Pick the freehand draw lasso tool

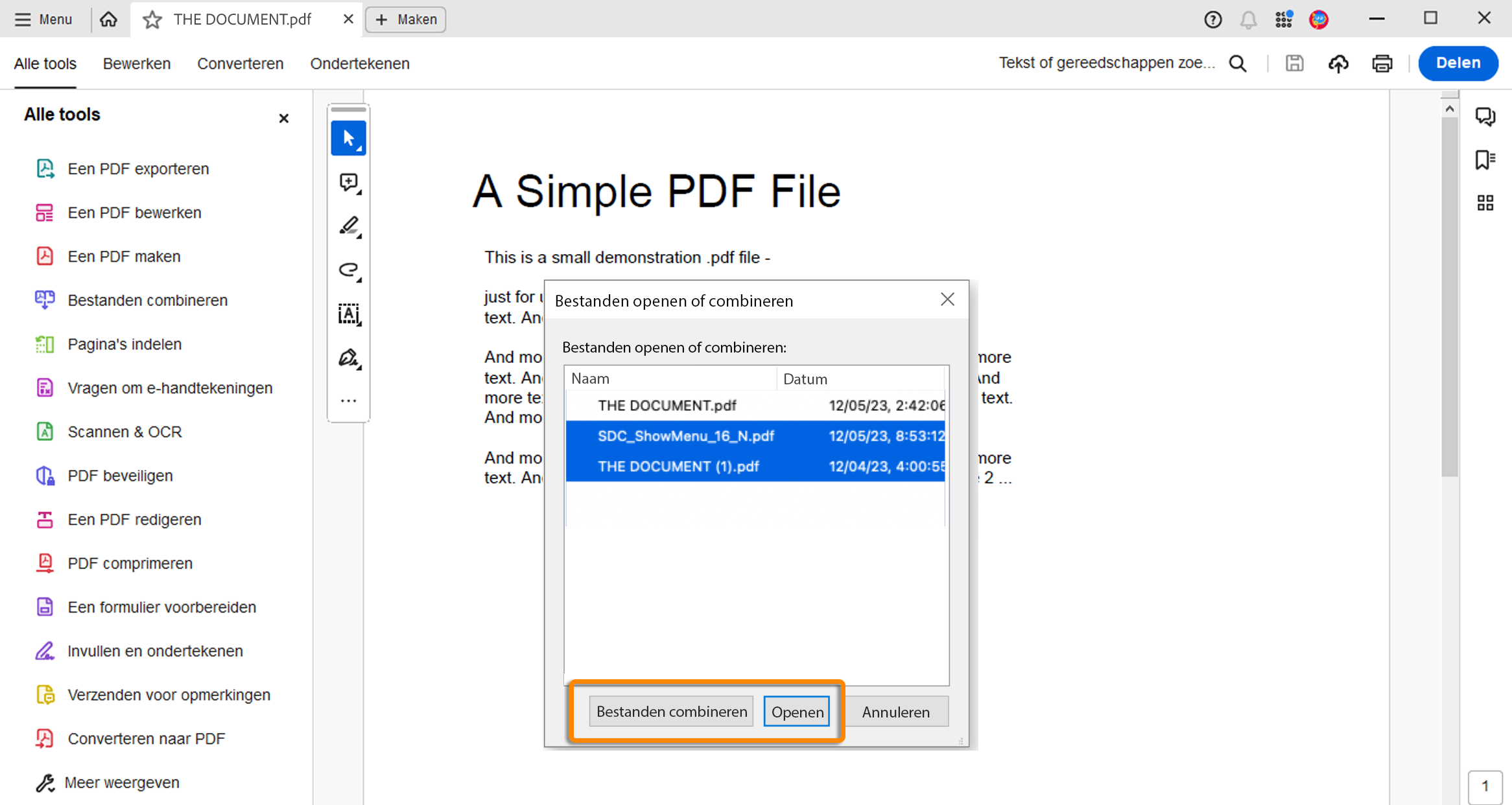point(348,270)
